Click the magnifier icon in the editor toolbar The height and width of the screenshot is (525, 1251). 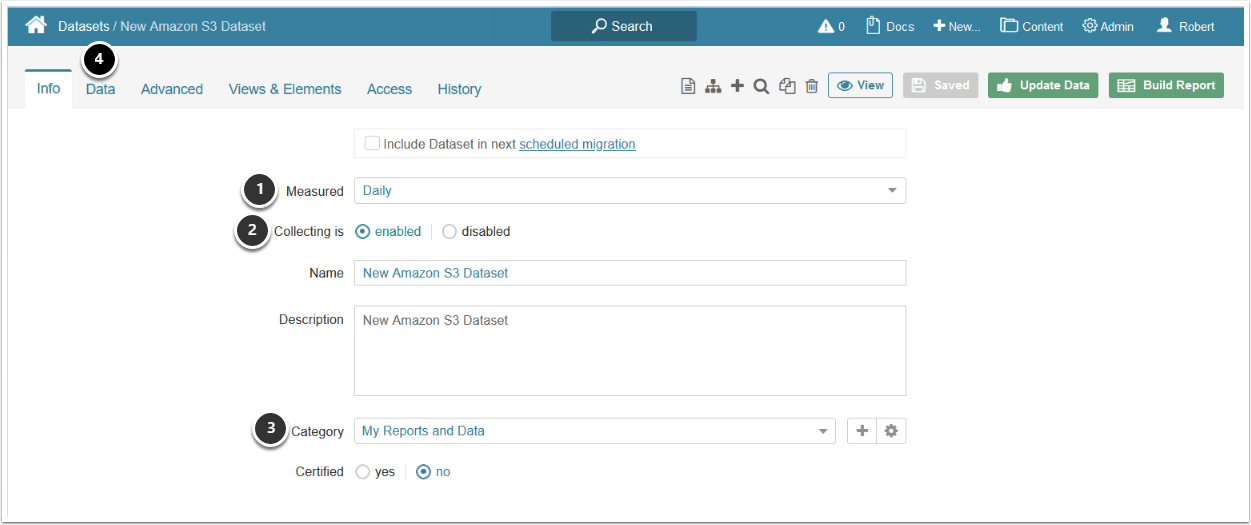(x=761, y=86)
